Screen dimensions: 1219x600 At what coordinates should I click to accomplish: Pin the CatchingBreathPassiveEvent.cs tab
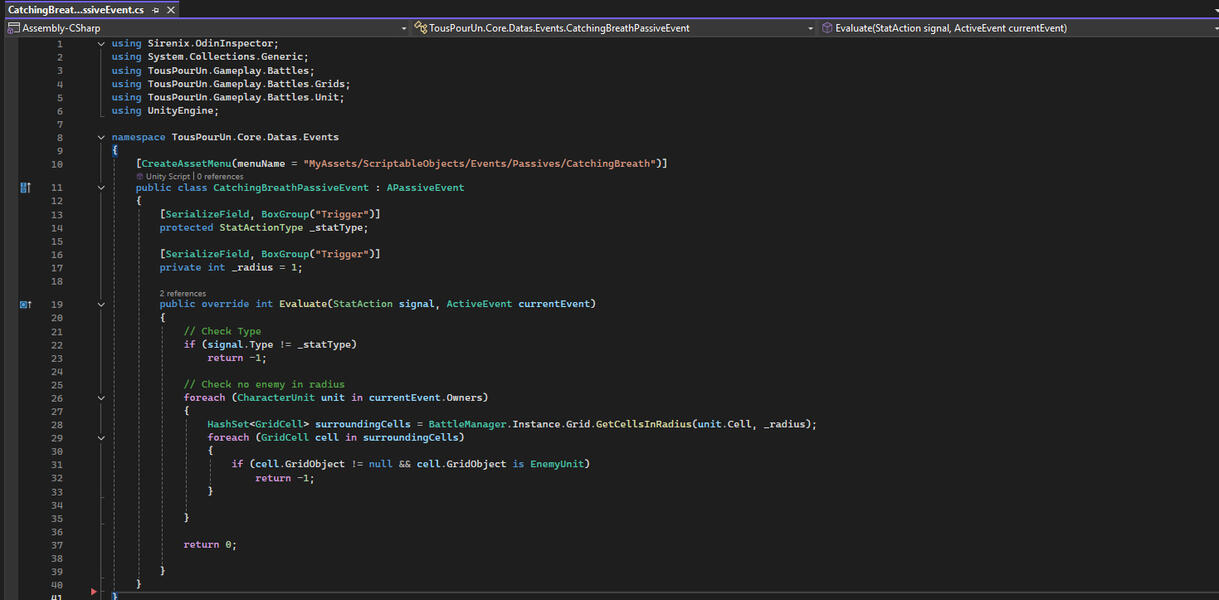point(156,9)
